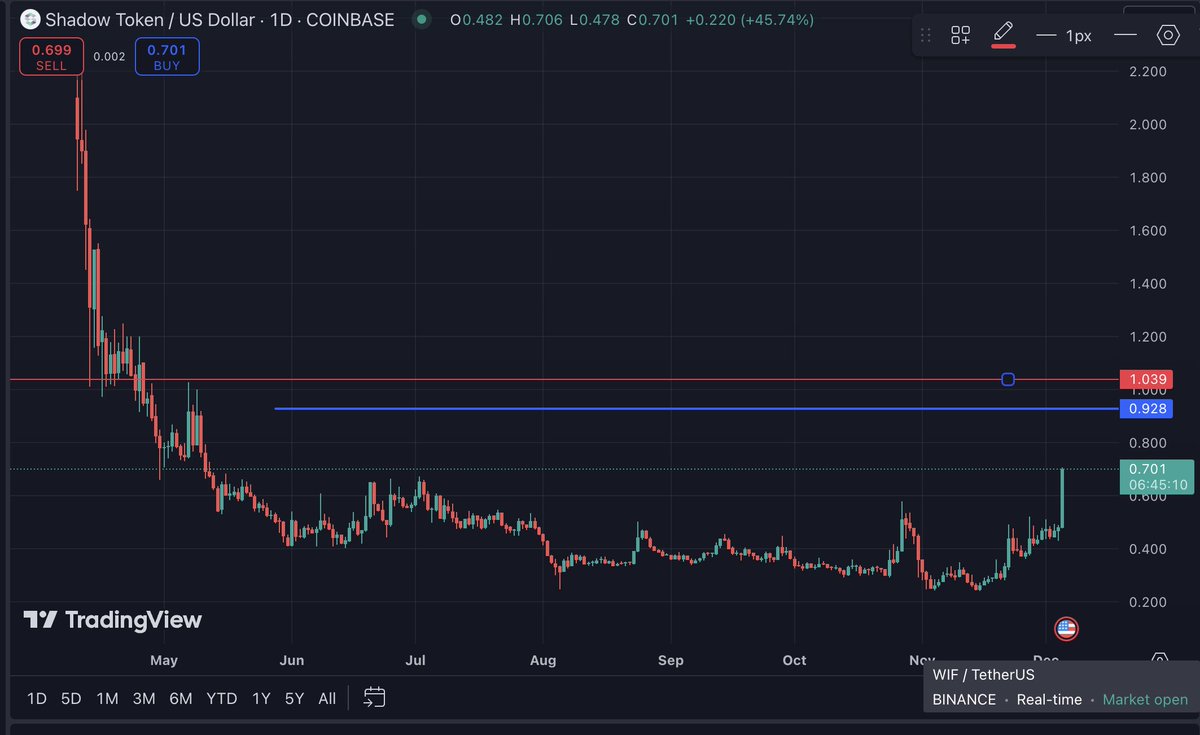Open the line color pencil tool
The width and height of the screenshot is (1200, 735).
point(1003,34)
